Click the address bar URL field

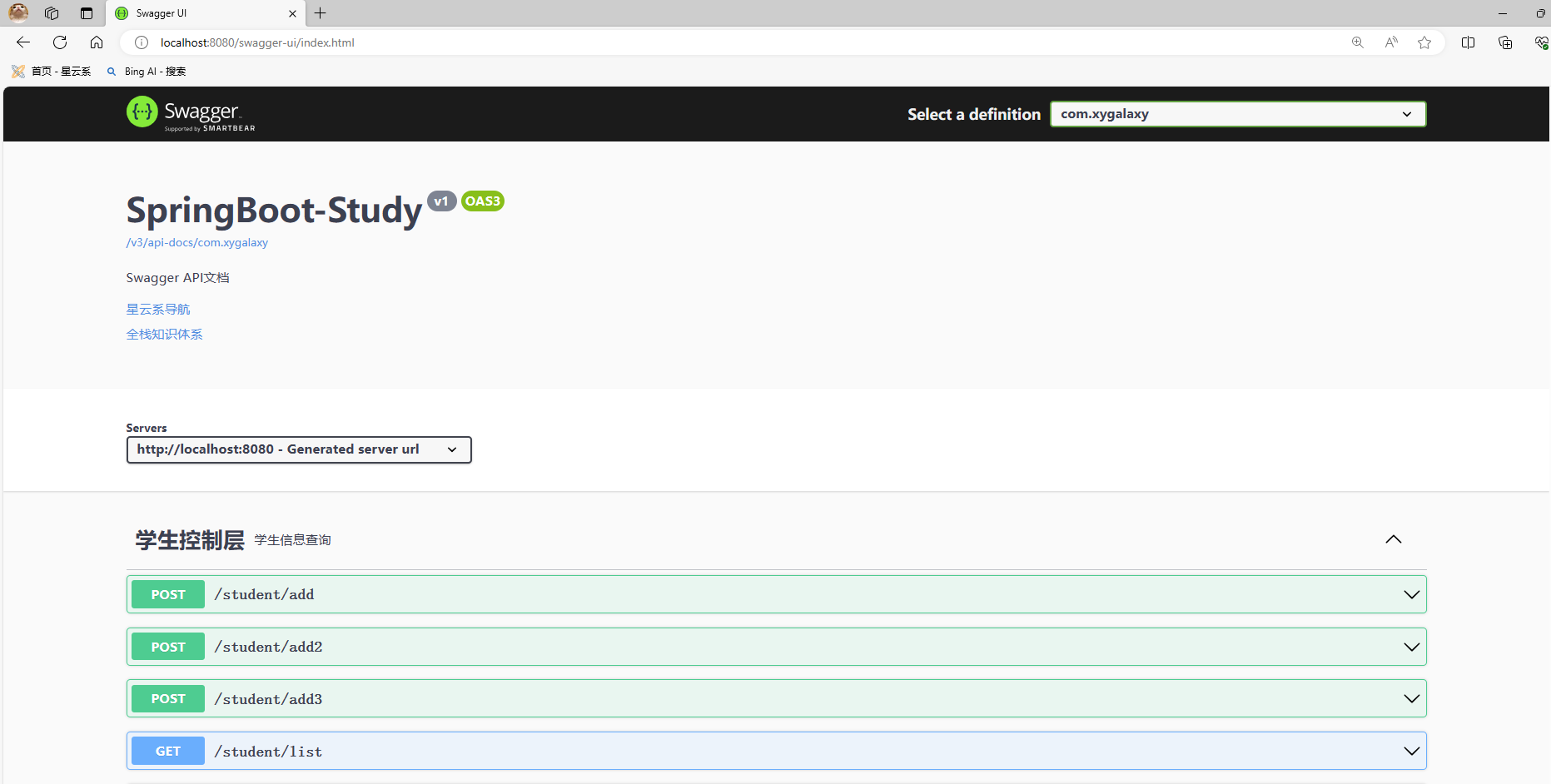(x=666, y=42)
